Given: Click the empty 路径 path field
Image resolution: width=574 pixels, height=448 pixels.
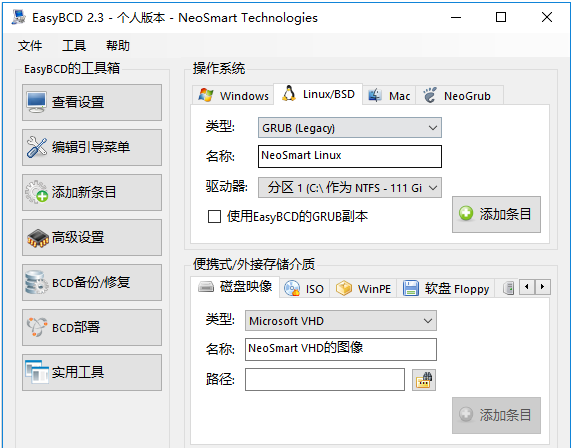Looking at the screenshot, I should click(x=325, y=380).
